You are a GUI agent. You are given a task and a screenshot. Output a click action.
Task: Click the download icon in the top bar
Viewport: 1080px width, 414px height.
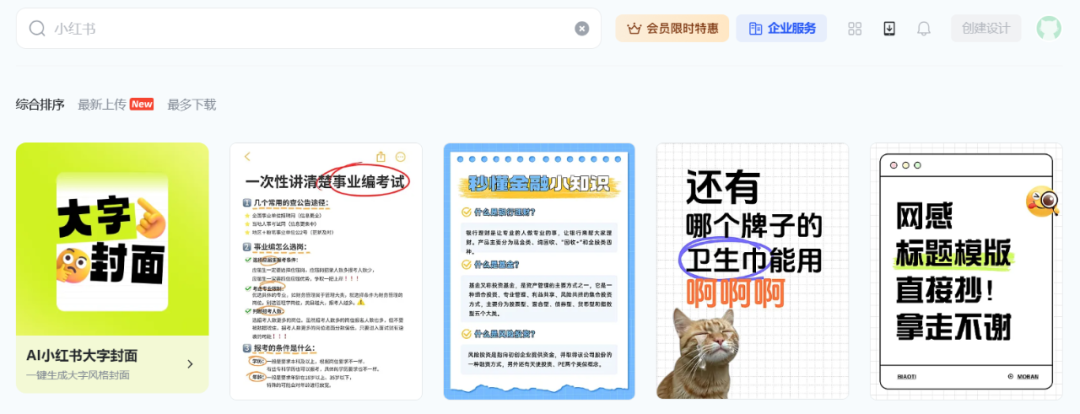coord(889,29)
